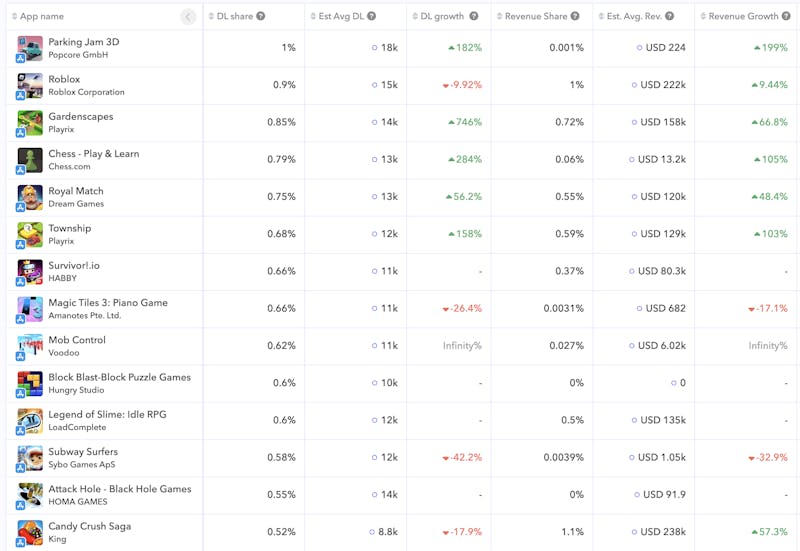The width and height of the screenshot is (800, 551).
Task: Collapse the App name column with the chevron
Action: (x=188, y=16)
